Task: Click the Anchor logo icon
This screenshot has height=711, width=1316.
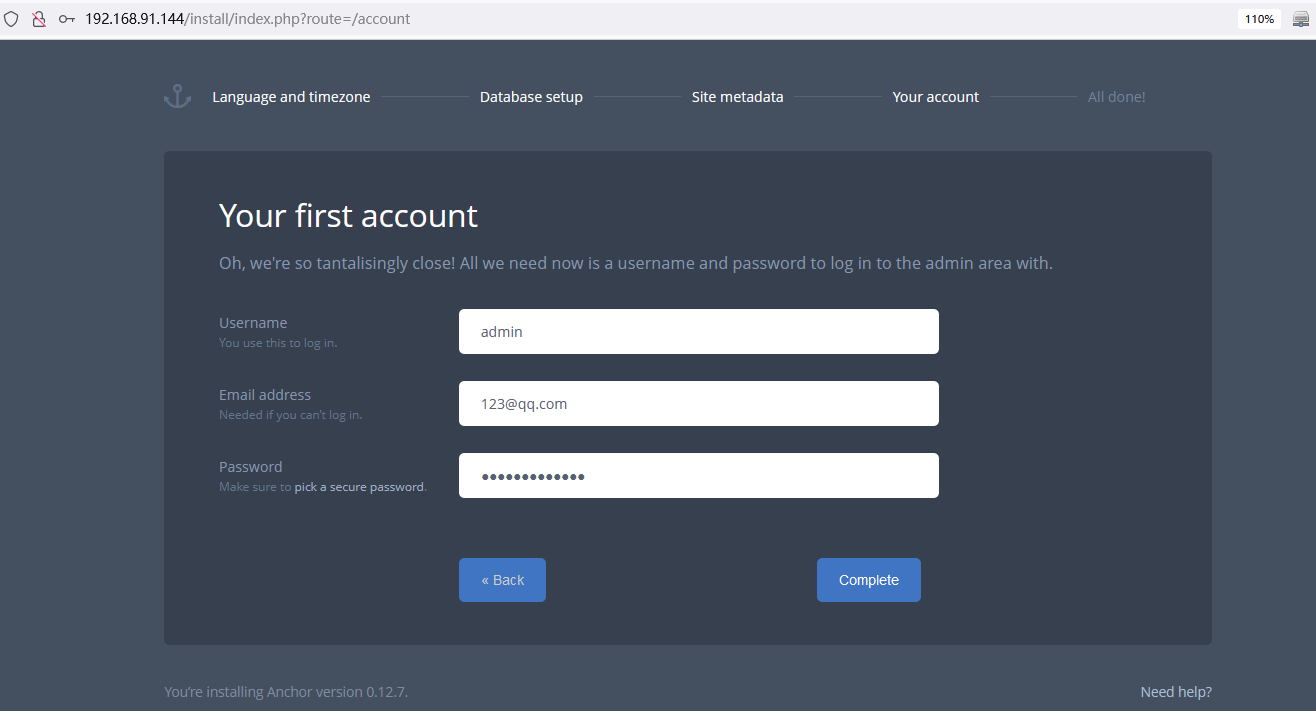Action: pos(177,97)
